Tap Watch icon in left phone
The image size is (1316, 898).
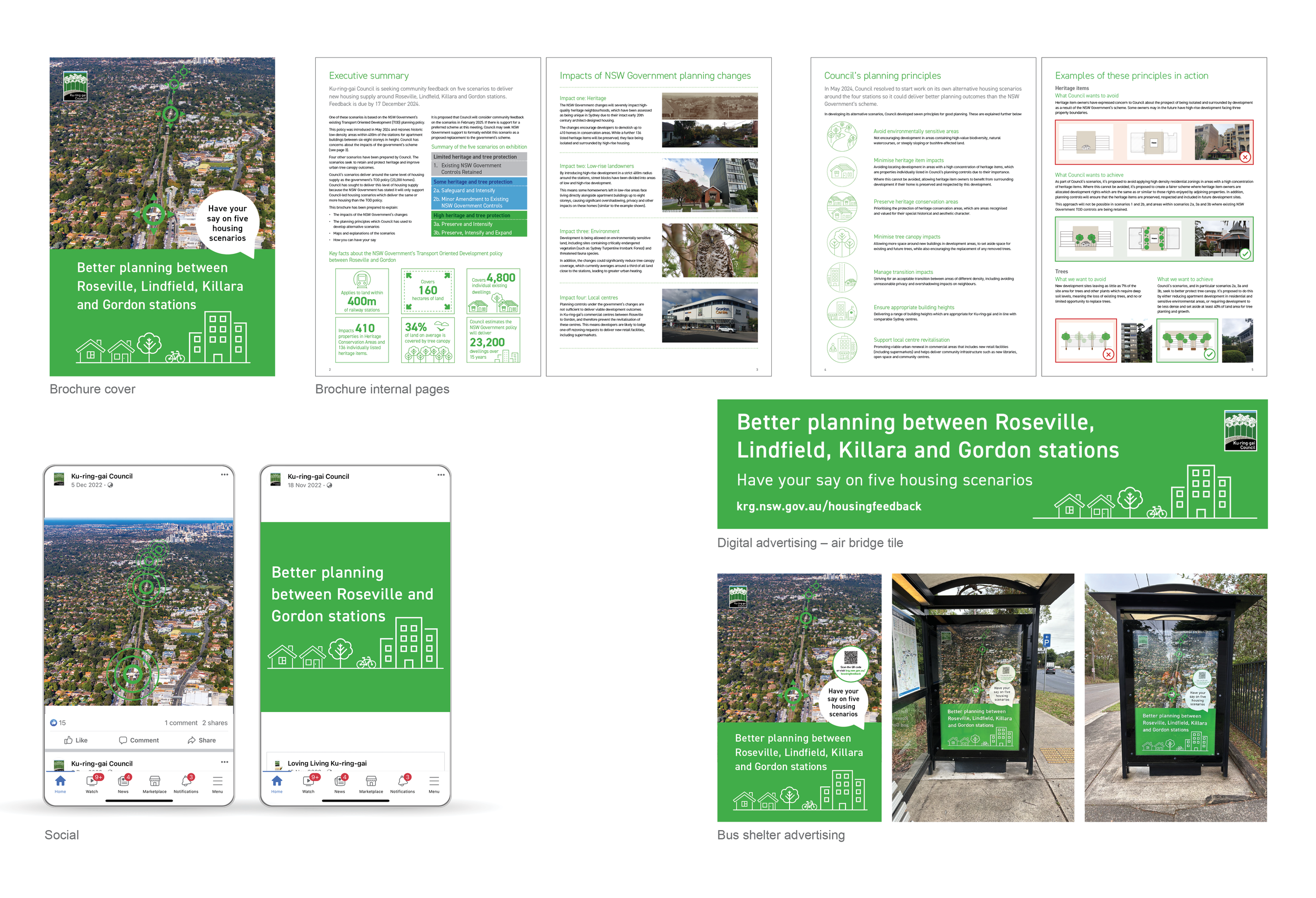(92, 781)
